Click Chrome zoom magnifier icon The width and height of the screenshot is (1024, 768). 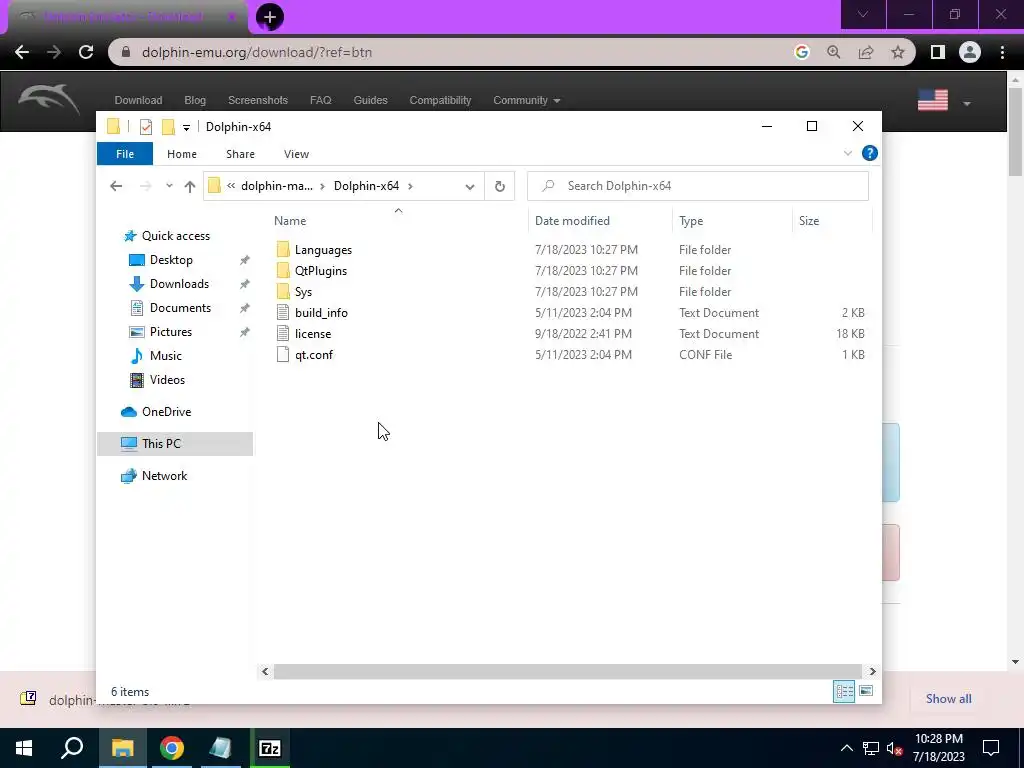(834, 52)
